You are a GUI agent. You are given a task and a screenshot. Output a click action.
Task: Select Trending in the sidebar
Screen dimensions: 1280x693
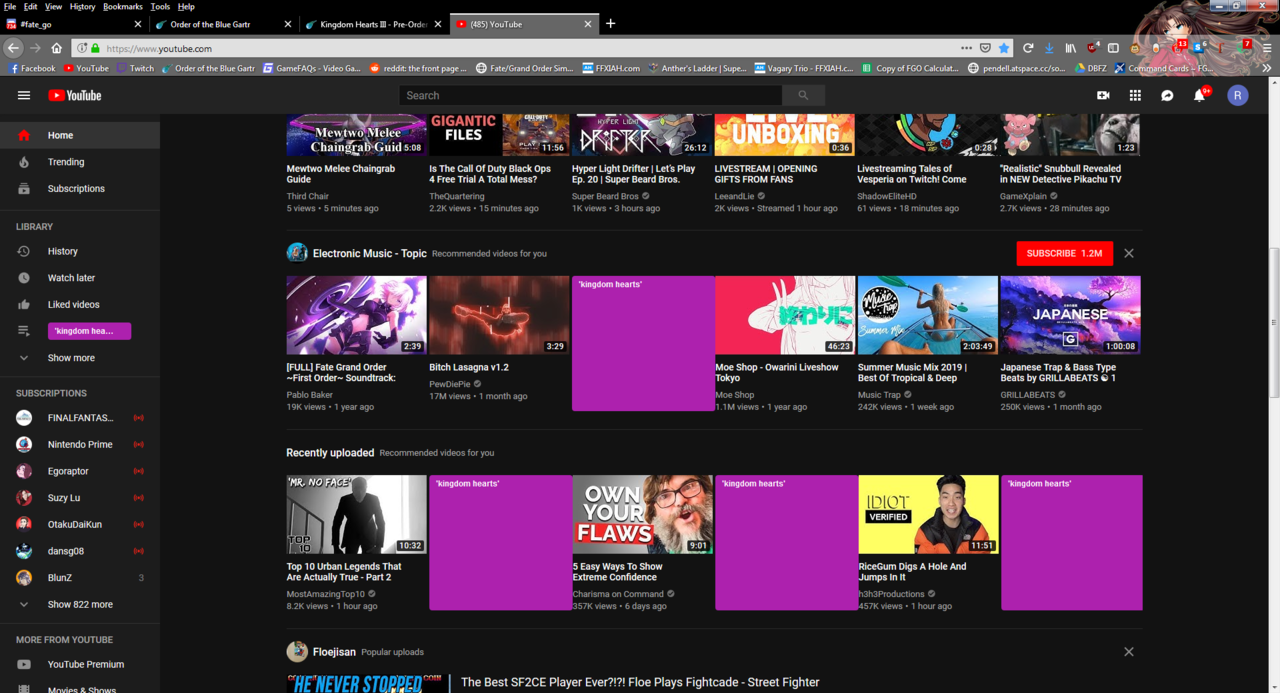(x=80, y=162)
